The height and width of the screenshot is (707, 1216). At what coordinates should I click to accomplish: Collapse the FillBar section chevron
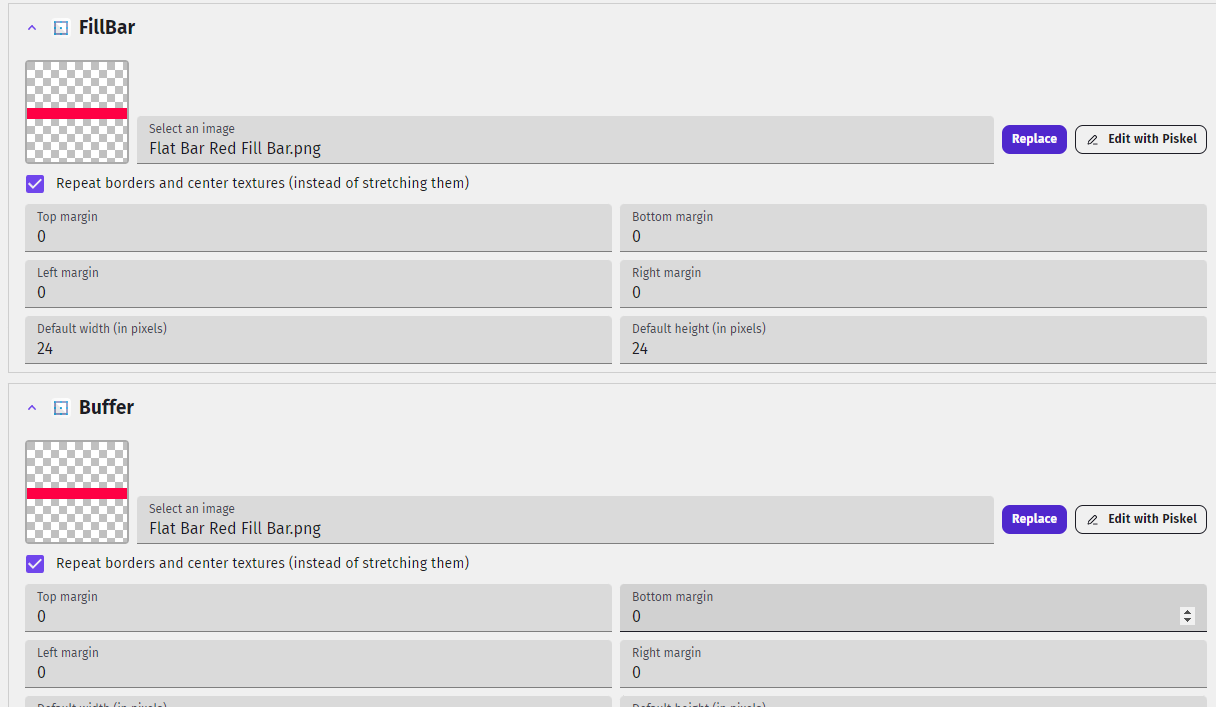[32, 28]
